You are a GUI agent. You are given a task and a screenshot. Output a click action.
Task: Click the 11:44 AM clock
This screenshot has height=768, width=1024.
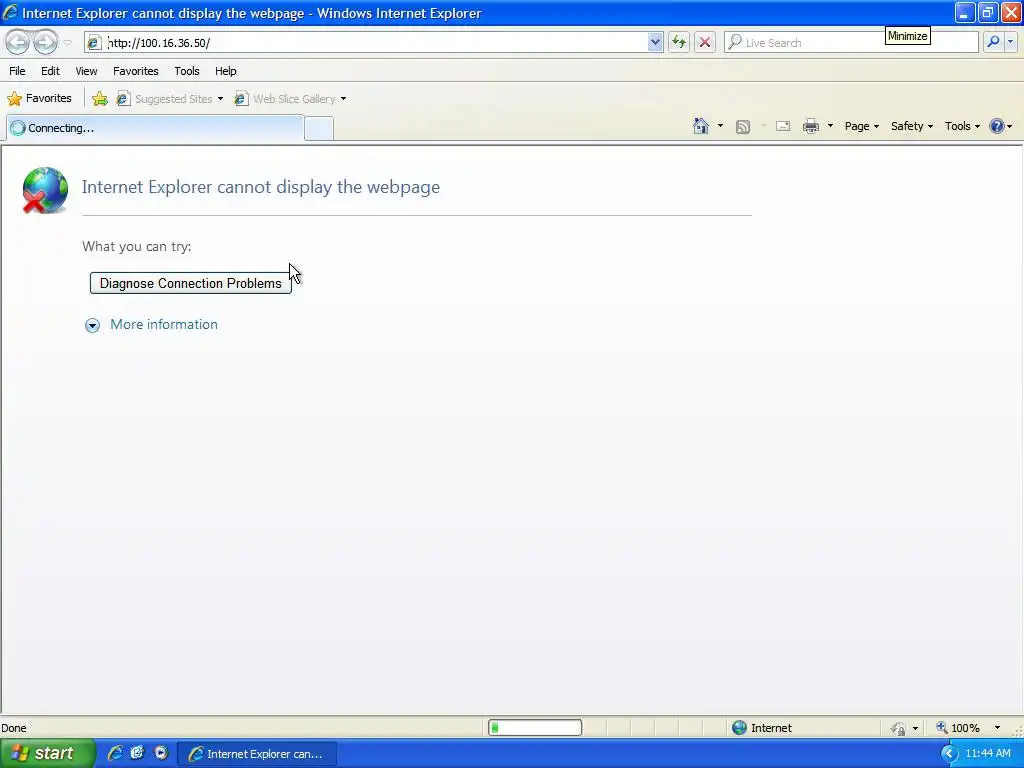(987, 754)
